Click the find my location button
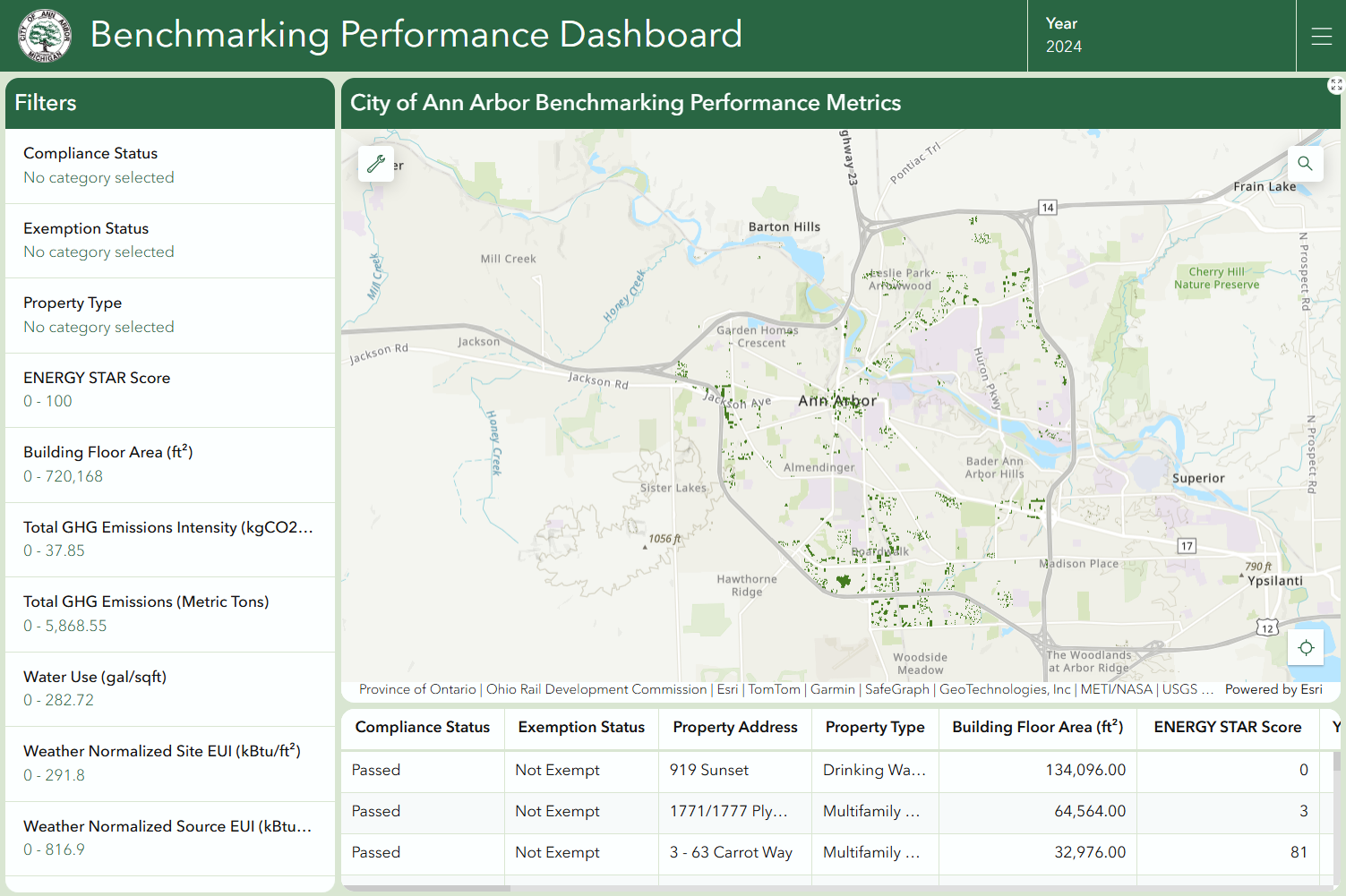The width and height of the screenshot is (1346, 896). [1305, 647]
